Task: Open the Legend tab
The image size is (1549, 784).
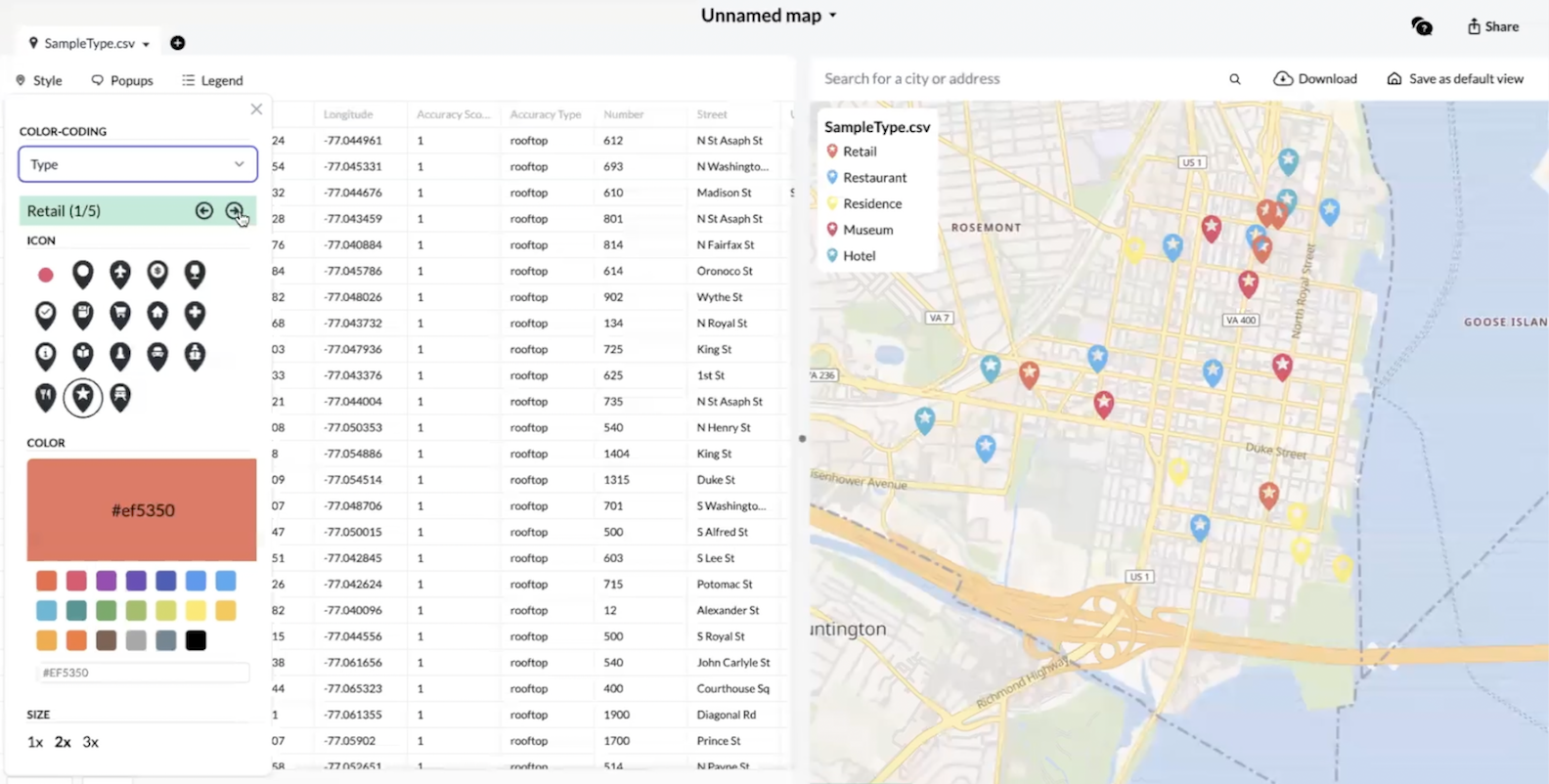Action: tap(212, 80)
